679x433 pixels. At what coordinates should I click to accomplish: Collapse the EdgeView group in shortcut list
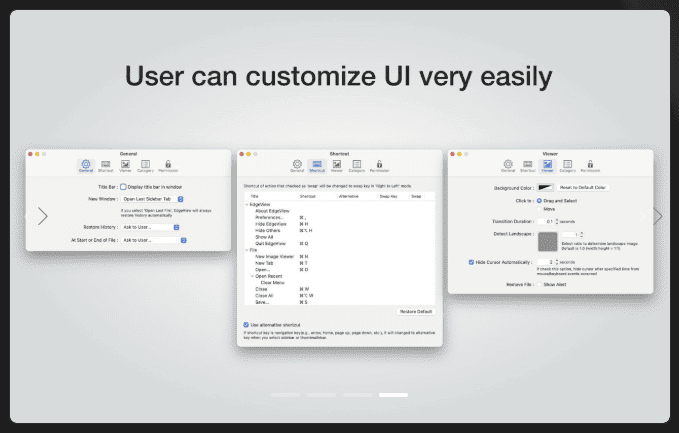(247, 204)
